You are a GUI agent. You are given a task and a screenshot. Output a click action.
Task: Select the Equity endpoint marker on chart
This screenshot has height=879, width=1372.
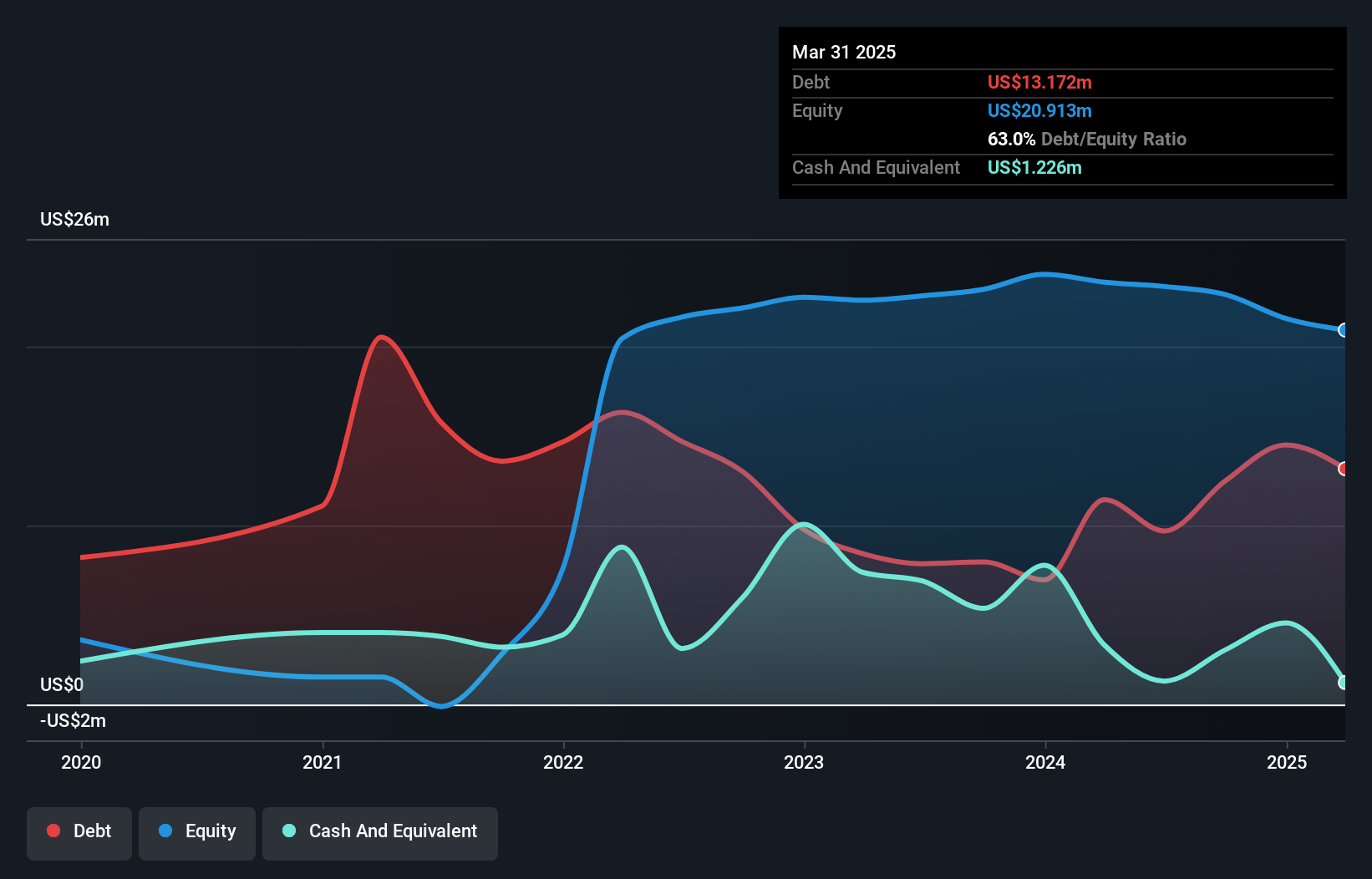tap(1344, 330)
